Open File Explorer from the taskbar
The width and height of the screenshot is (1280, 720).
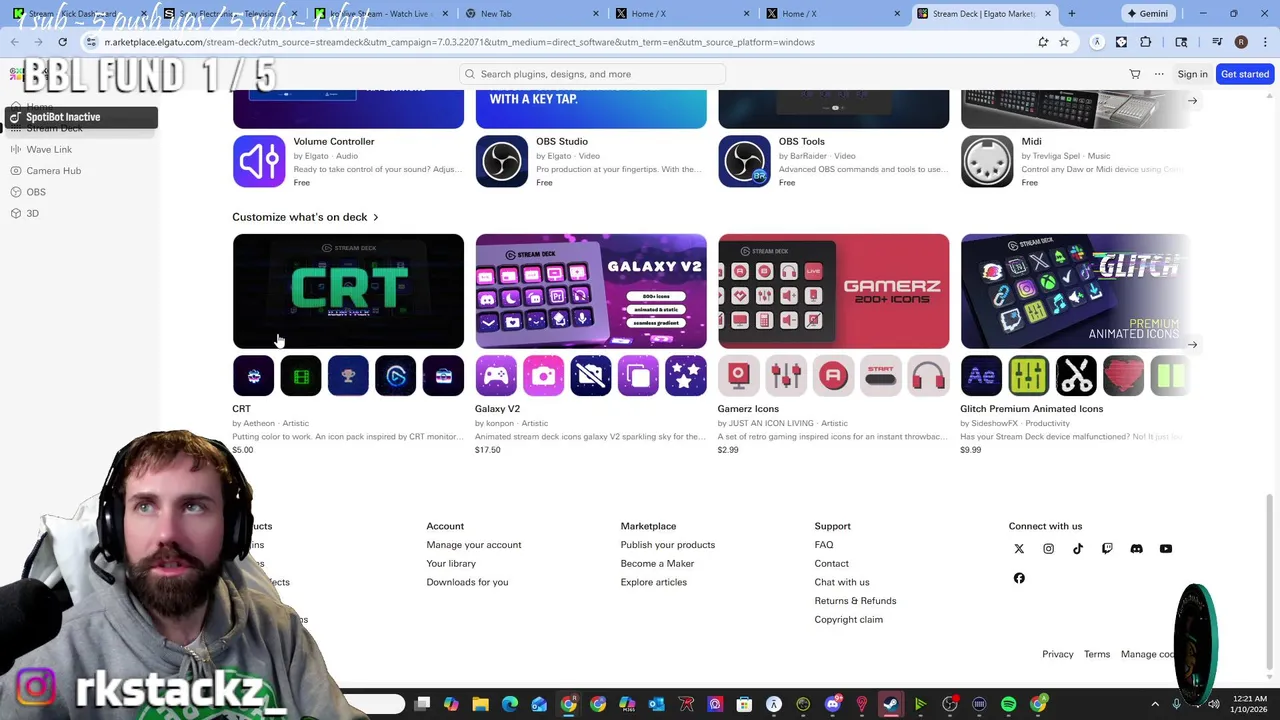click(x=480, y=705)
